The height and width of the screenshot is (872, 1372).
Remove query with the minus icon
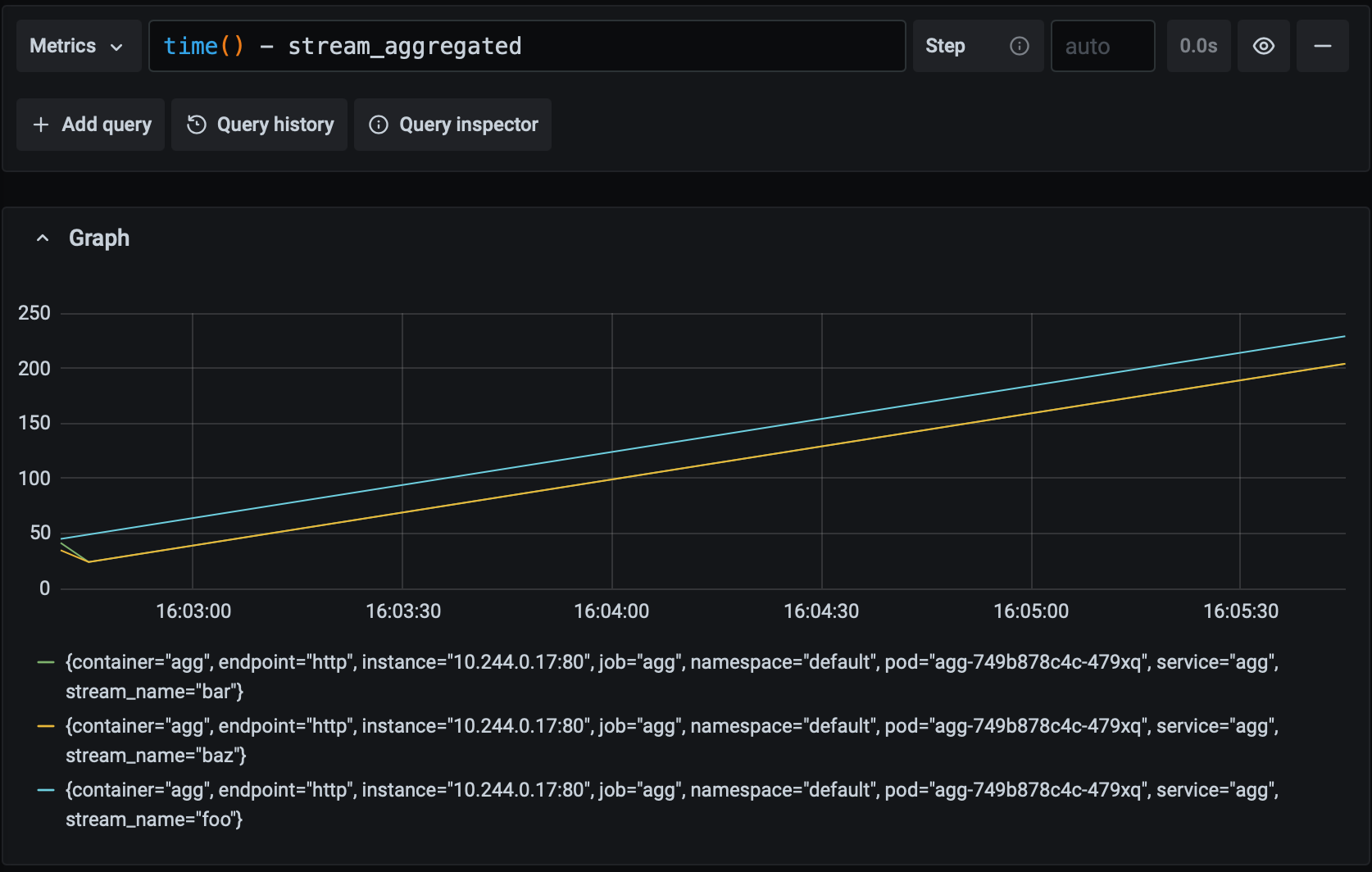point(1322,46)
